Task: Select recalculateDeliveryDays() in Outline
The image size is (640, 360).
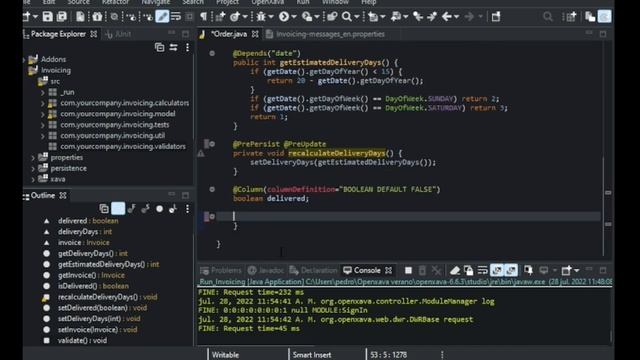Action: 107,297
